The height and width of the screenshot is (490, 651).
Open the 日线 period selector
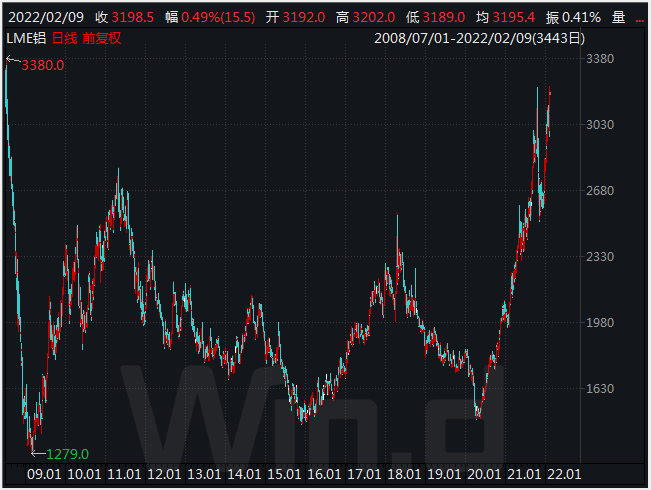63,38
